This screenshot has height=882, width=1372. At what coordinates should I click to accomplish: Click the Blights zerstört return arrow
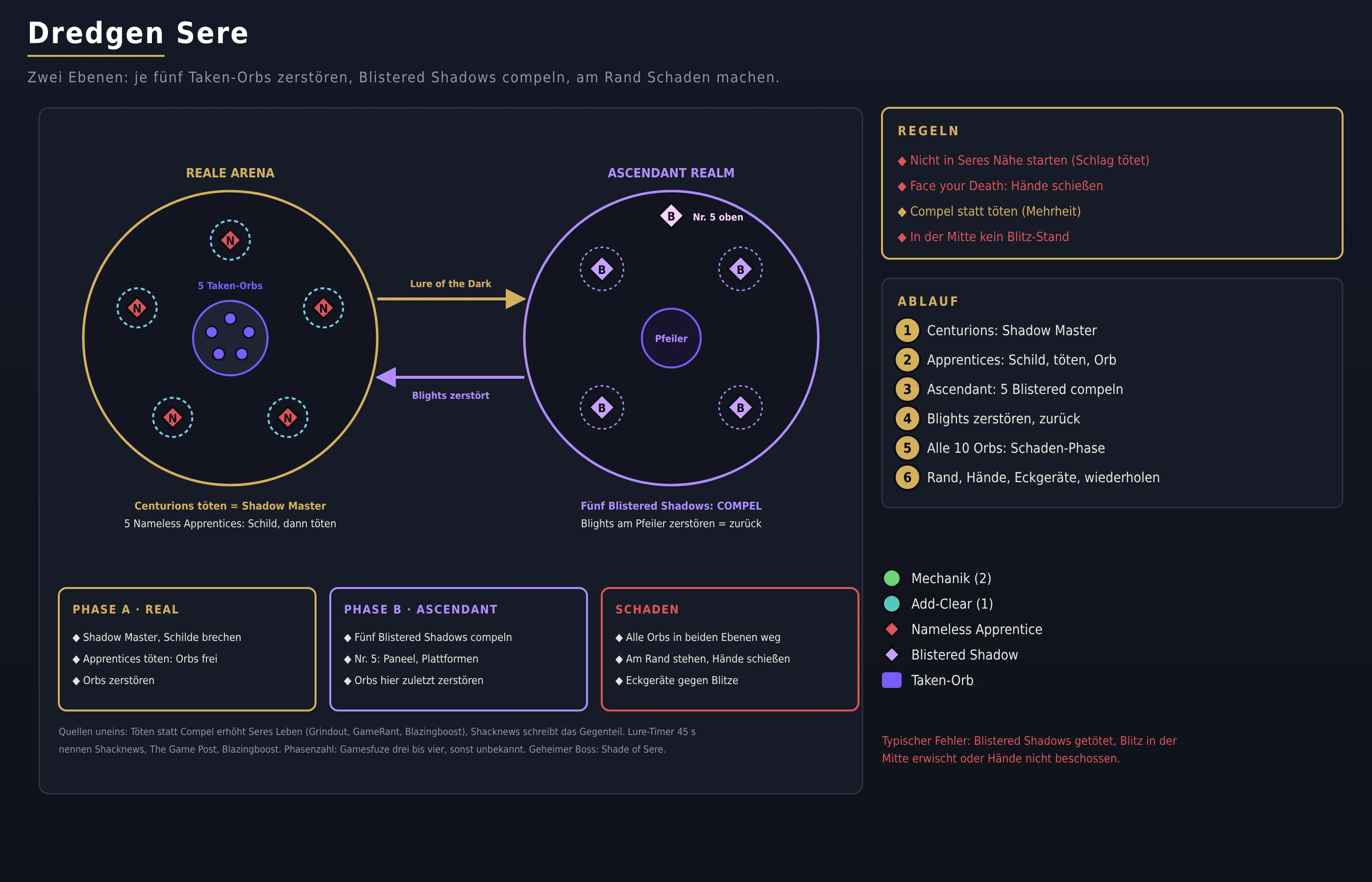(450, 377)
